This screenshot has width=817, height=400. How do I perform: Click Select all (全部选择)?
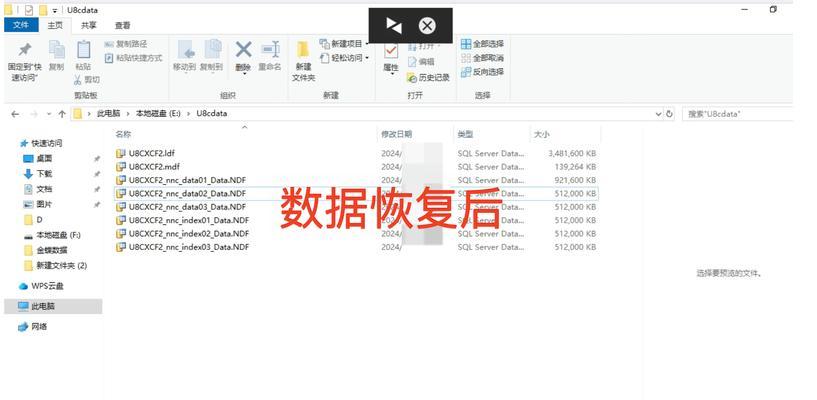pos(482,44)
